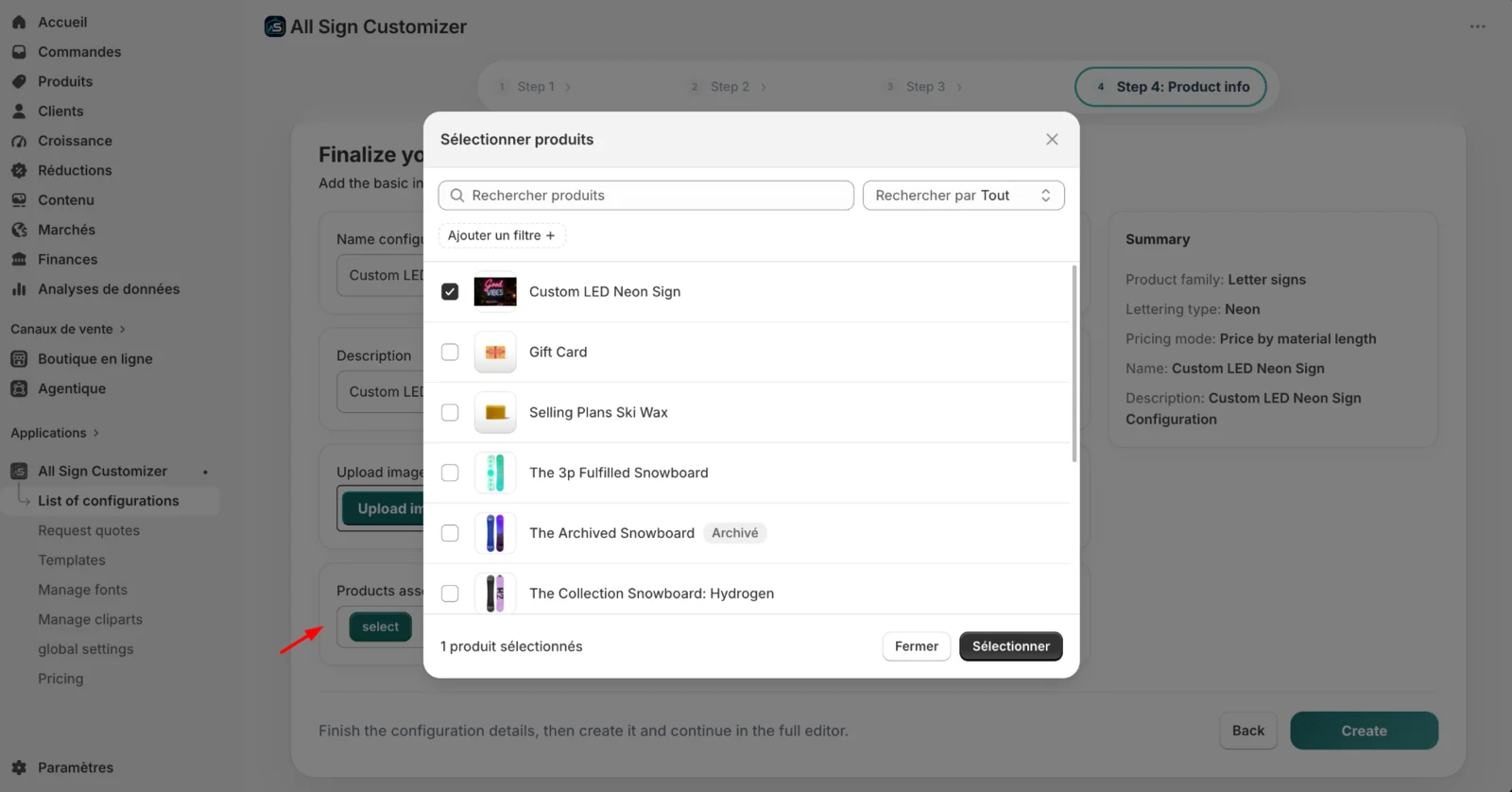Click the Sélectionner button
This screenshot has height=792, width=1512.
1011,646
